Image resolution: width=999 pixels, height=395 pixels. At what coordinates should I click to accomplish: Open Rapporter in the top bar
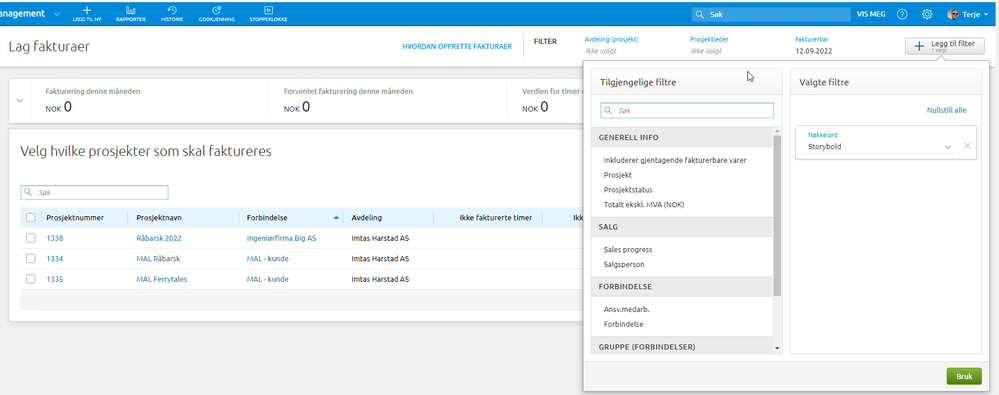point(131,13)
